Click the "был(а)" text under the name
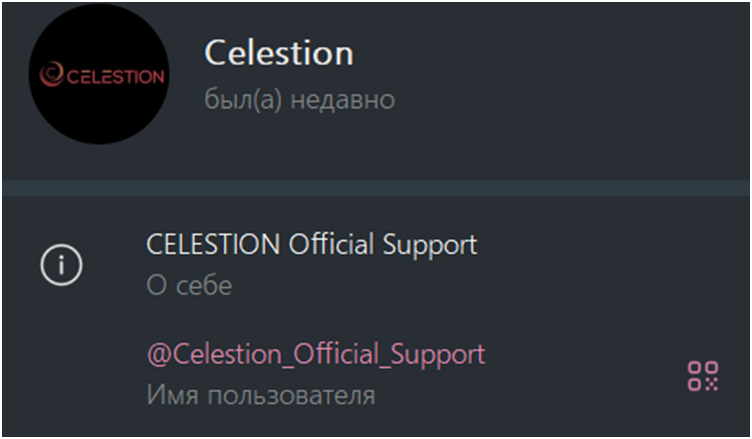Viewport: 752px width, 439px height. 239,100
